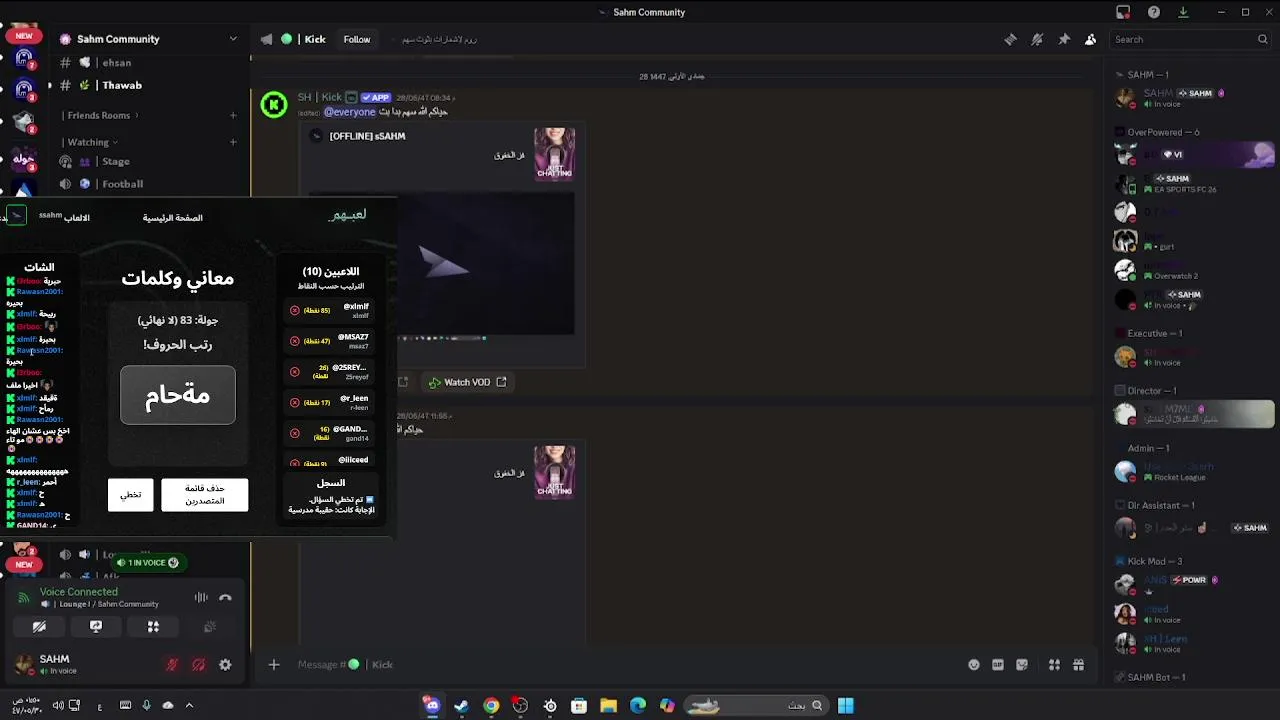
Task: Mention everyone tag in Kick message
Action: [x=349, y=112]
